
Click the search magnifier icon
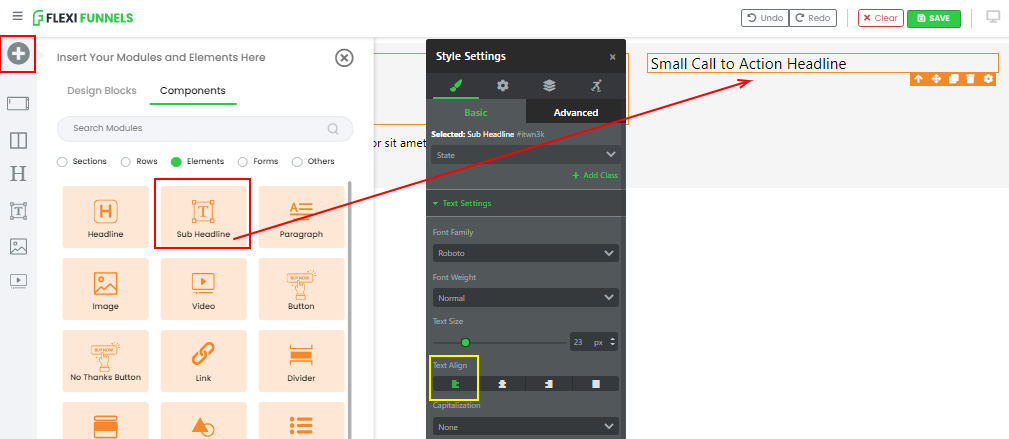point(333,128)
